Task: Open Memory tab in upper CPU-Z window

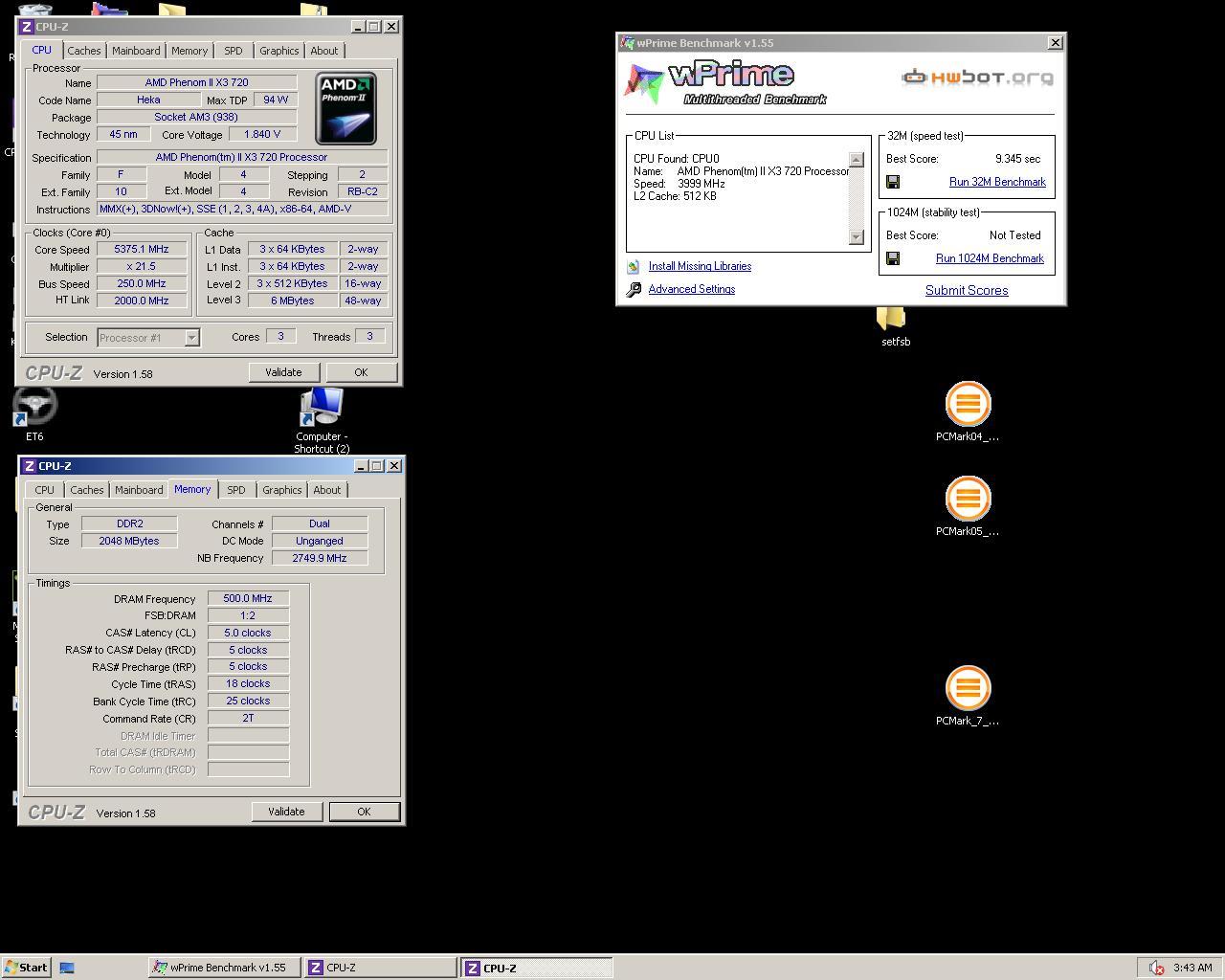Action: pyautogui.click(x=189, y=51)
